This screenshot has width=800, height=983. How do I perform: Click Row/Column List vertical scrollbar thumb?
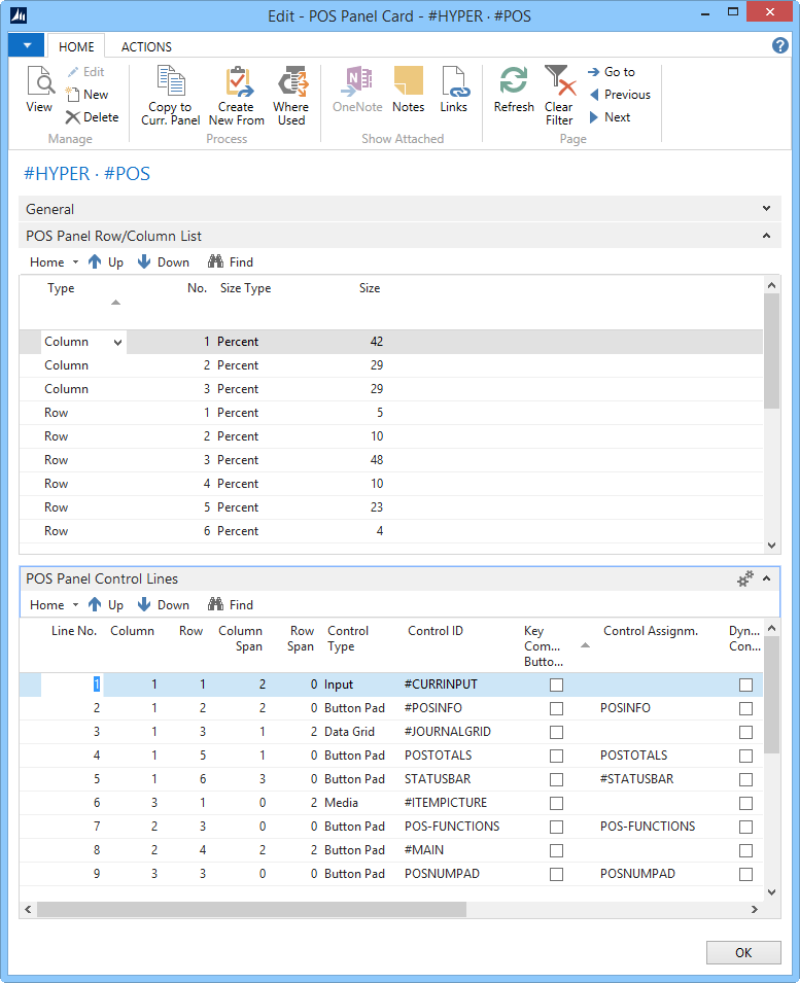coord(771,351)
